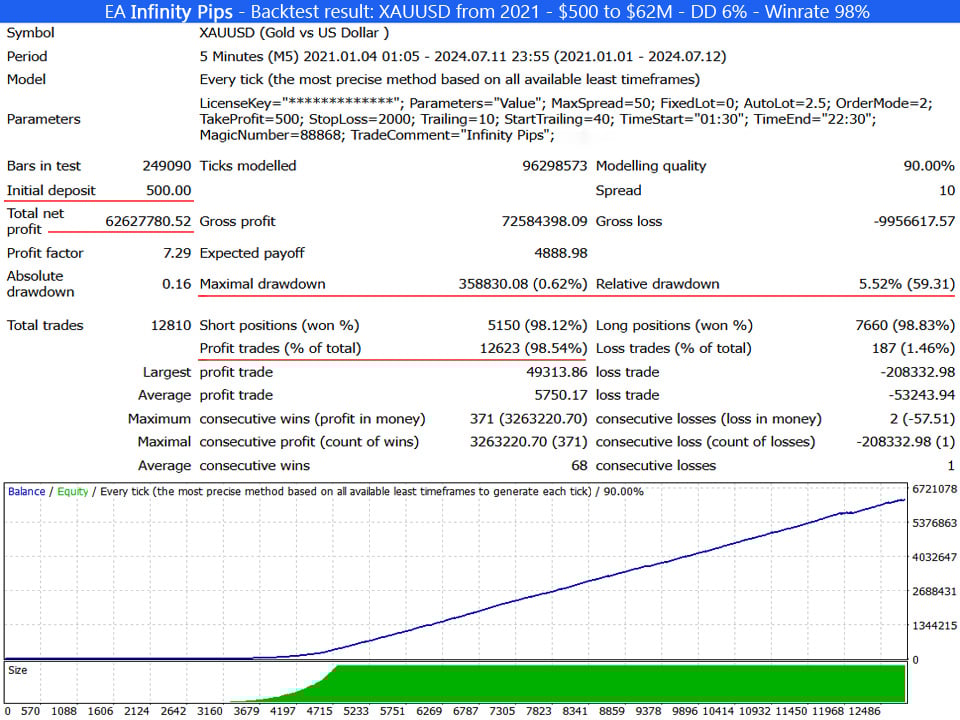
Task: Select the symbol value XAUUSD (Gold vs US Dollar)
Action: [294, 33]
